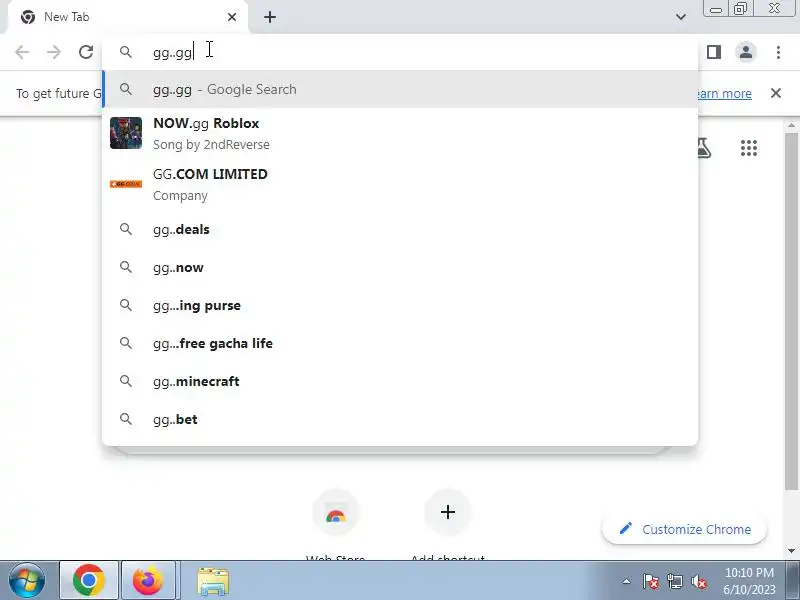Screen dimensions: 800x600
Task: Open a new tab with the plus button
Action: 270,17
